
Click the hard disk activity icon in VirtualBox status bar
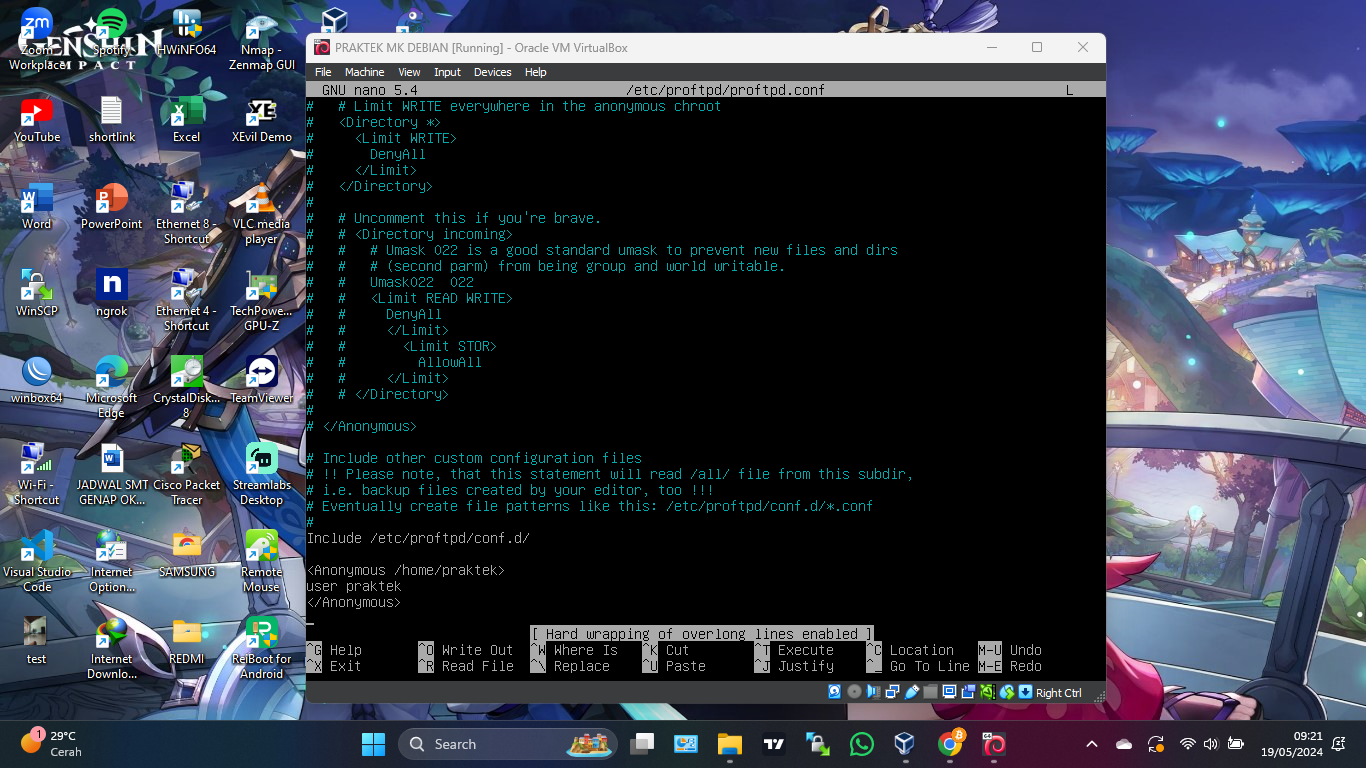tap(835, 692)
